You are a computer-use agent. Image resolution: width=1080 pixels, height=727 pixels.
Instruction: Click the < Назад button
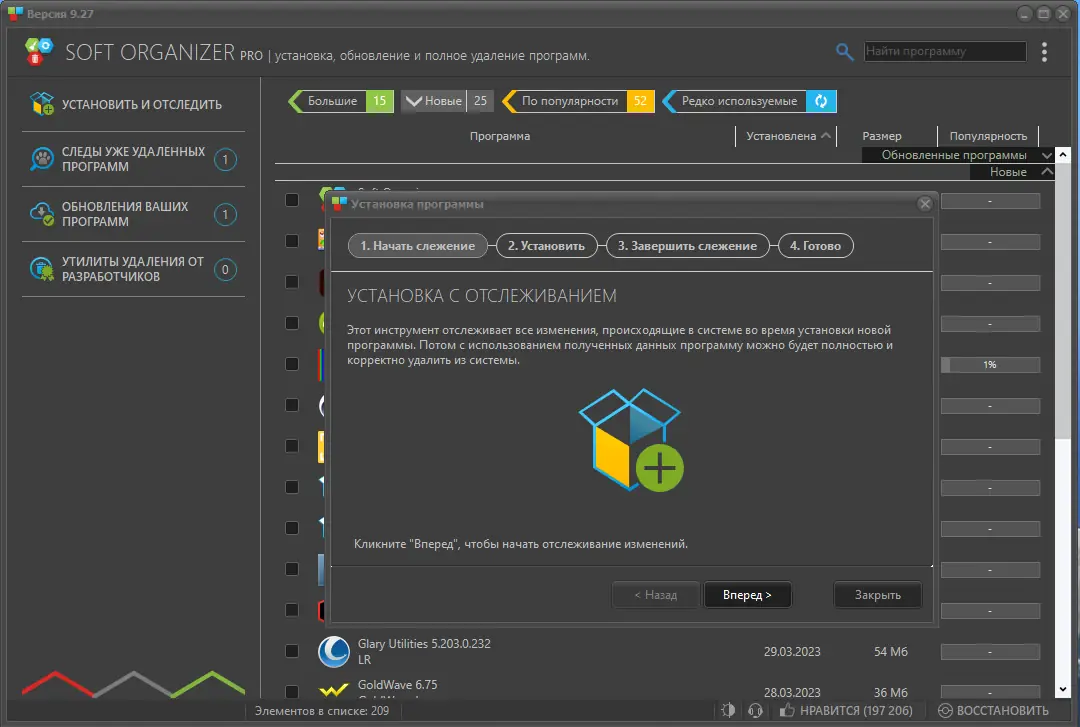point(656,595)
